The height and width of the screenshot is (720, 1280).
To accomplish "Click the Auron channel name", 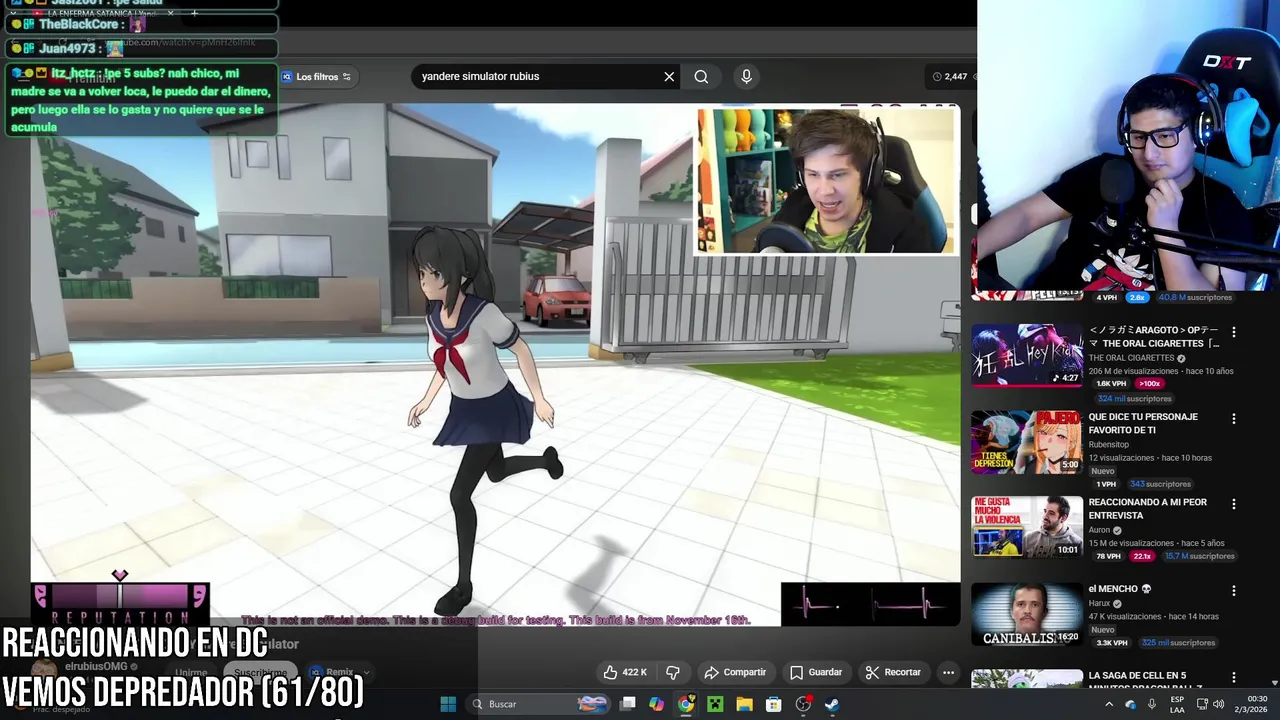I will (x=1099, y=530).
